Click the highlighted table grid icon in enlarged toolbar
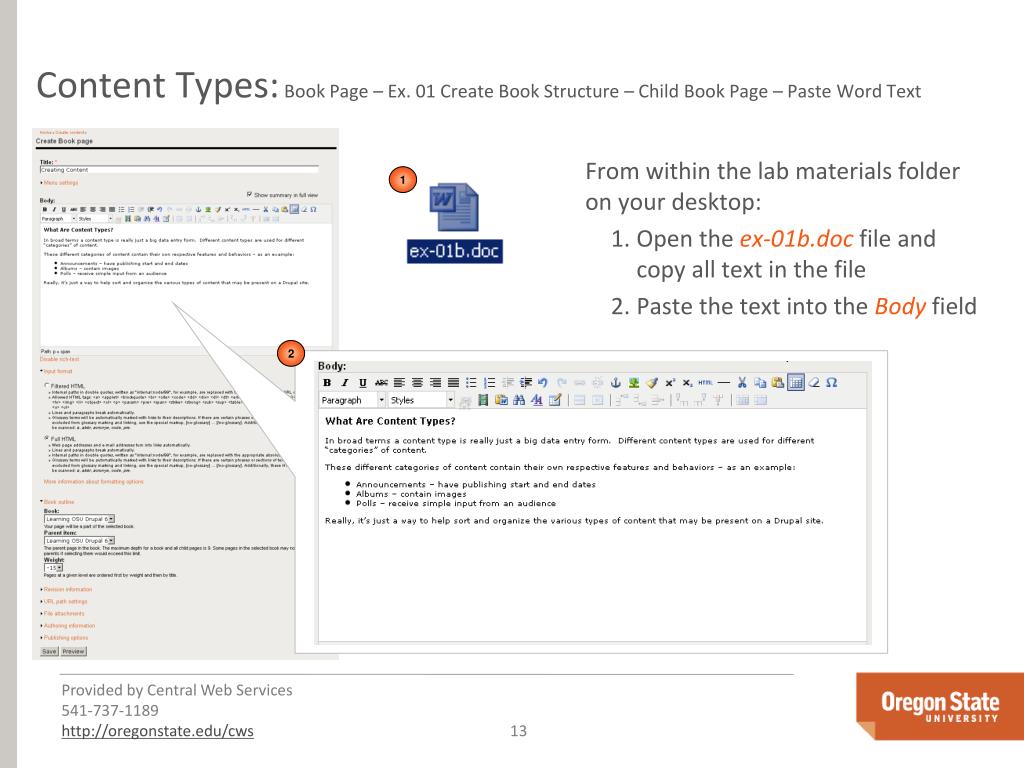The width and height of the screenshot is (1024, 768). (795, 383)
